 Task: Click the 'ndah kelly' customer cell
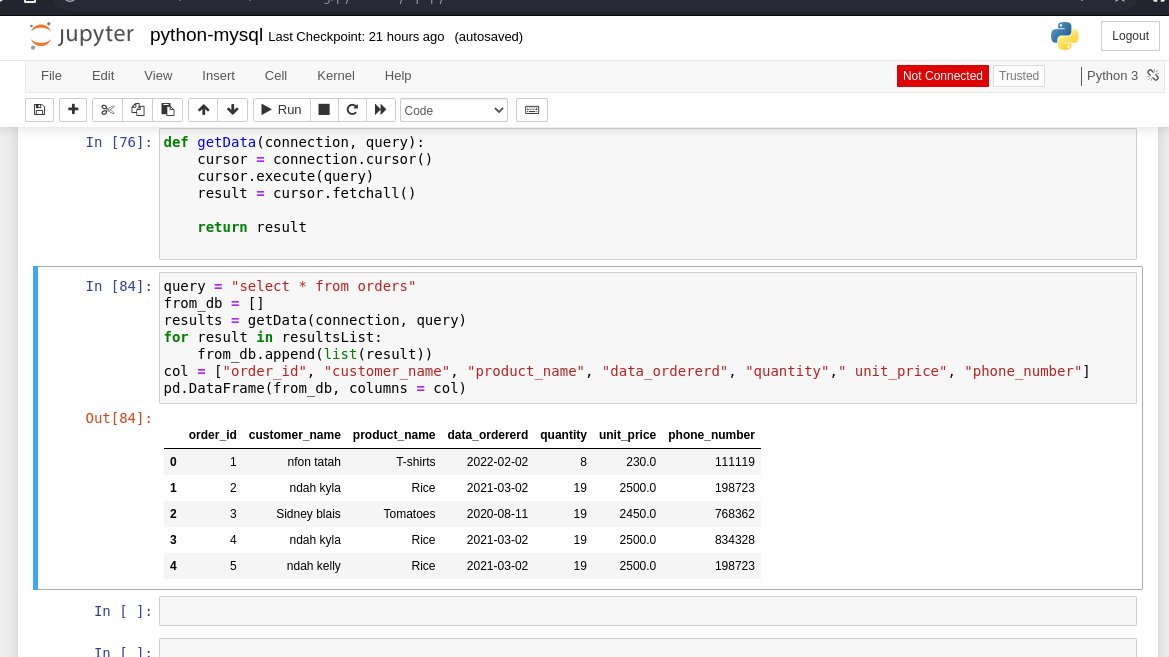[x=313, y=566]
